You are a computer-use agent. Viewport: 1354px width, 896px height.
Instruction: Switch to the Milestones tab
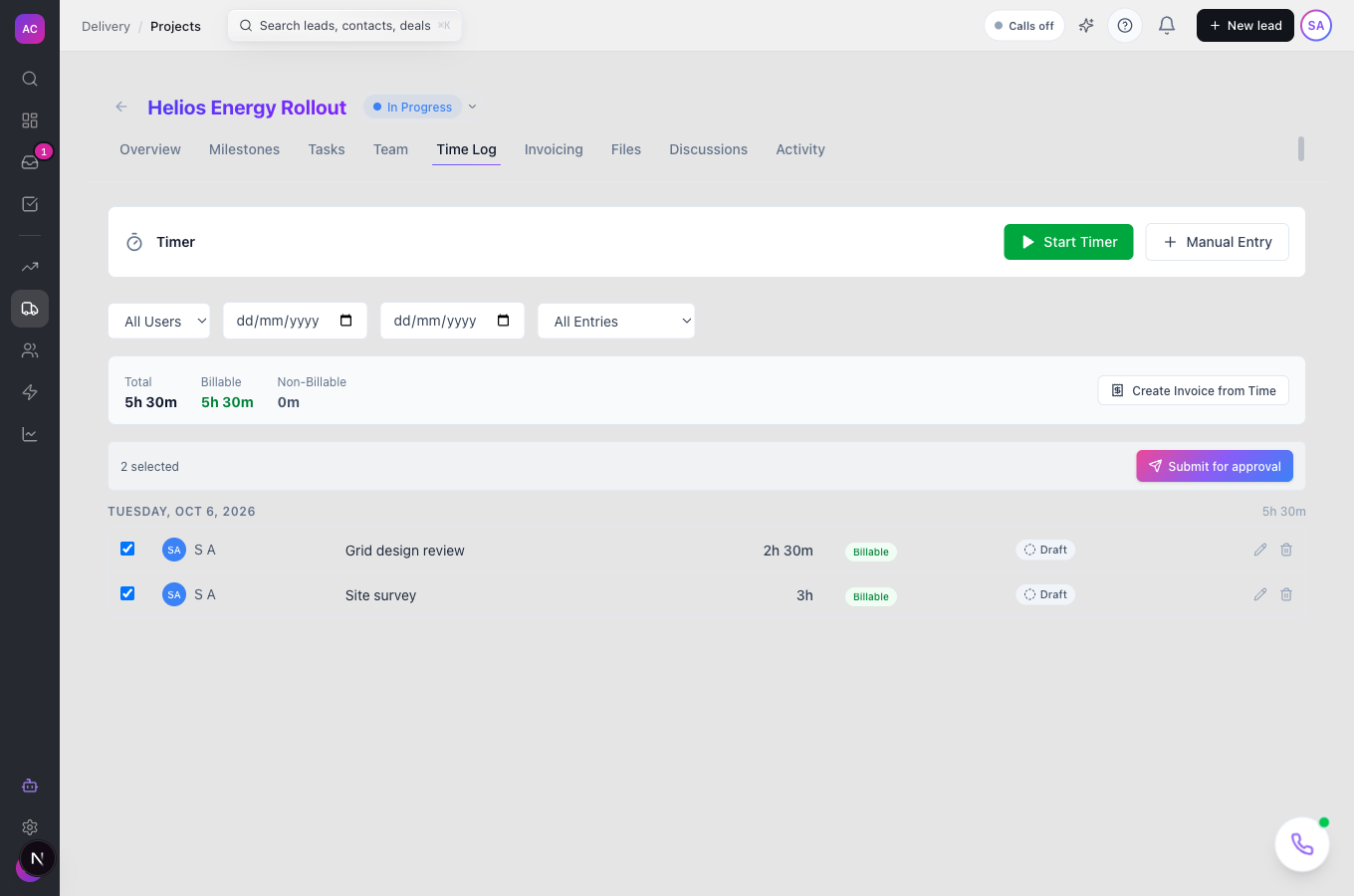pyautogui.click(x=244, y=149)
